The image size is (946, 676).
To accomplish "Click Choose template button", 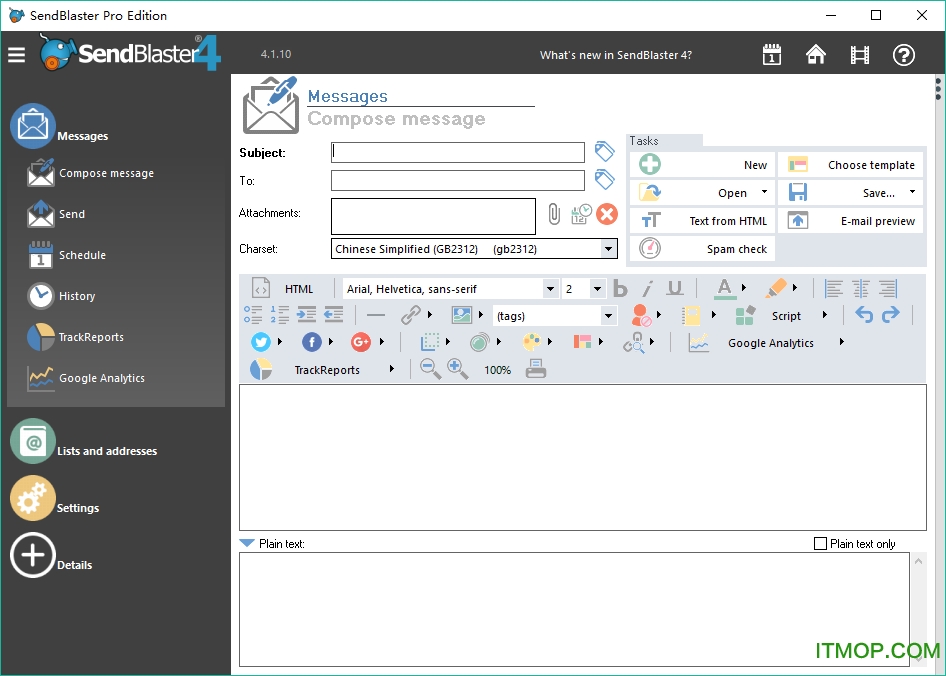I will point(851,165).
